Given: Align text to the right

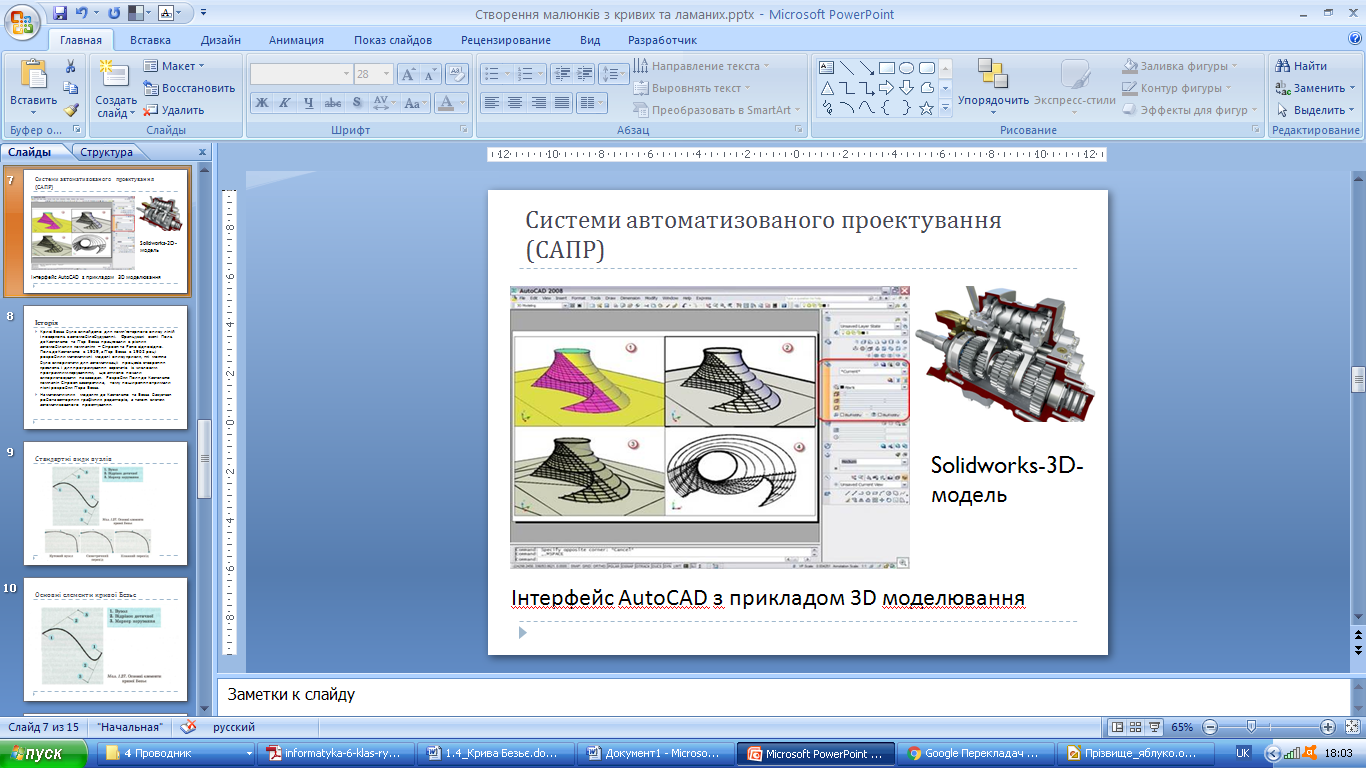Looking at the screenshot, I should 538,102.
